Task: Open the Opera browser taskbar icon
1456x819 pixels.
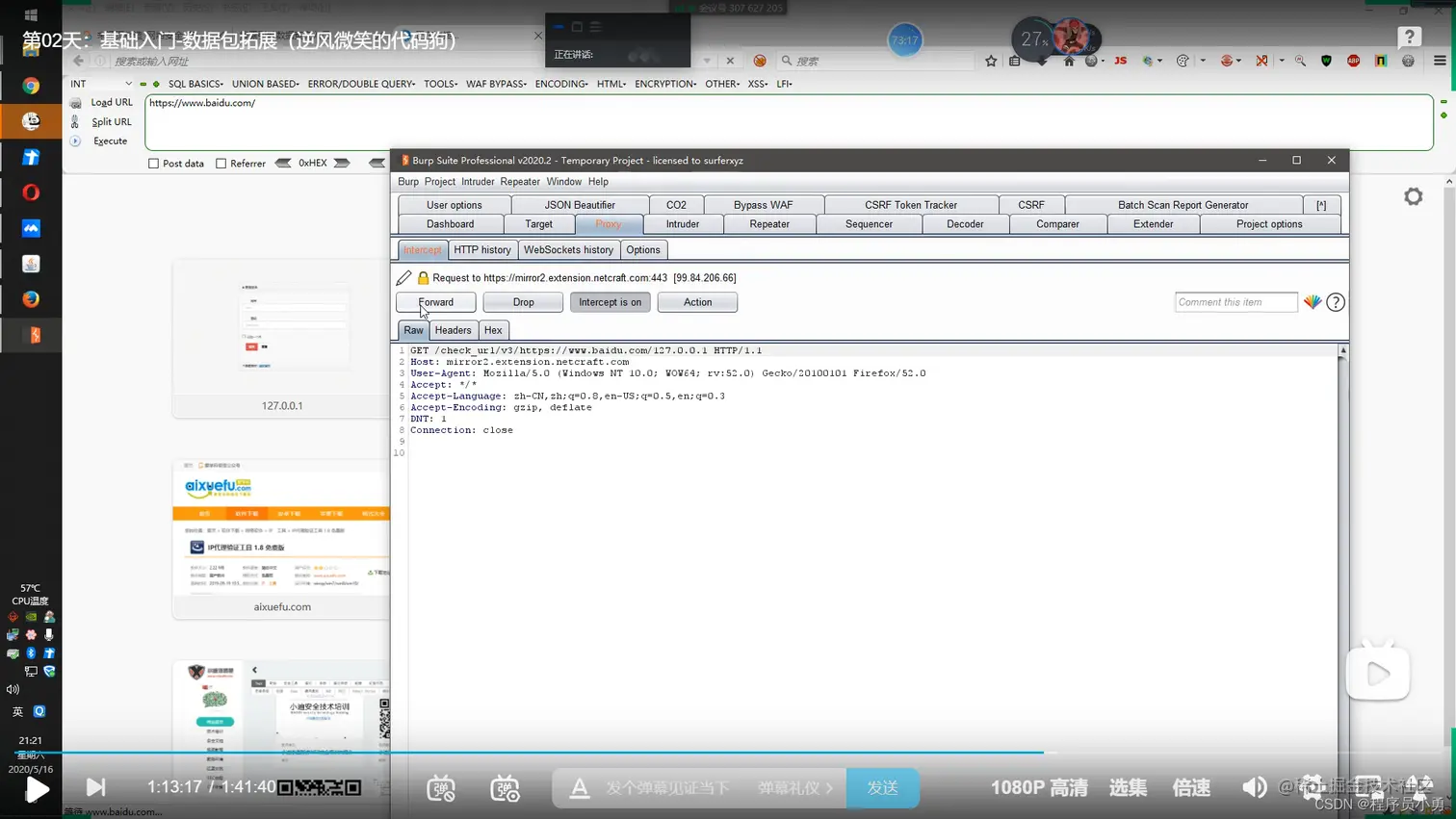Action: point(31,192)
